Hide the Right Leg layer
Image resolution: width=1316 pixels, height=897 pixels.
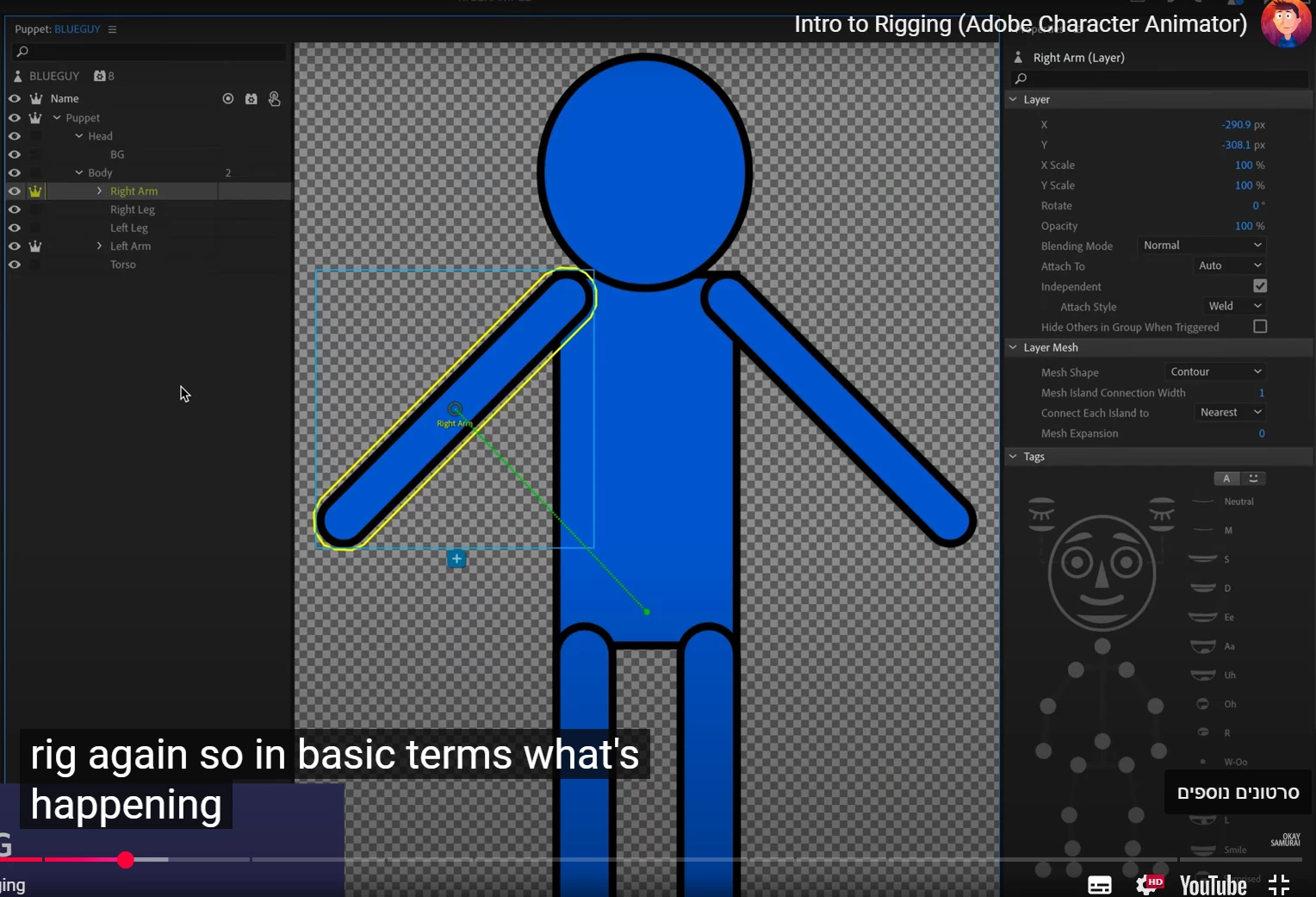[15, 209]
